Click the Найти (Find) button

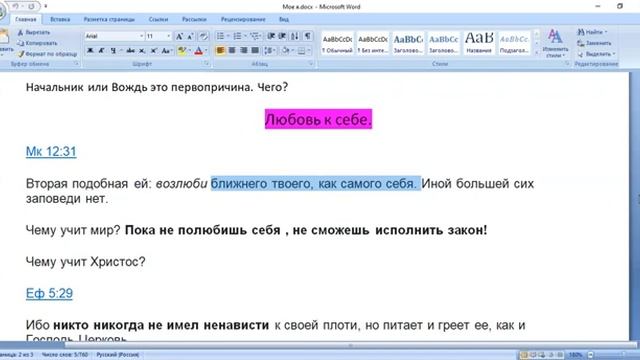click(x=592, y=32)
